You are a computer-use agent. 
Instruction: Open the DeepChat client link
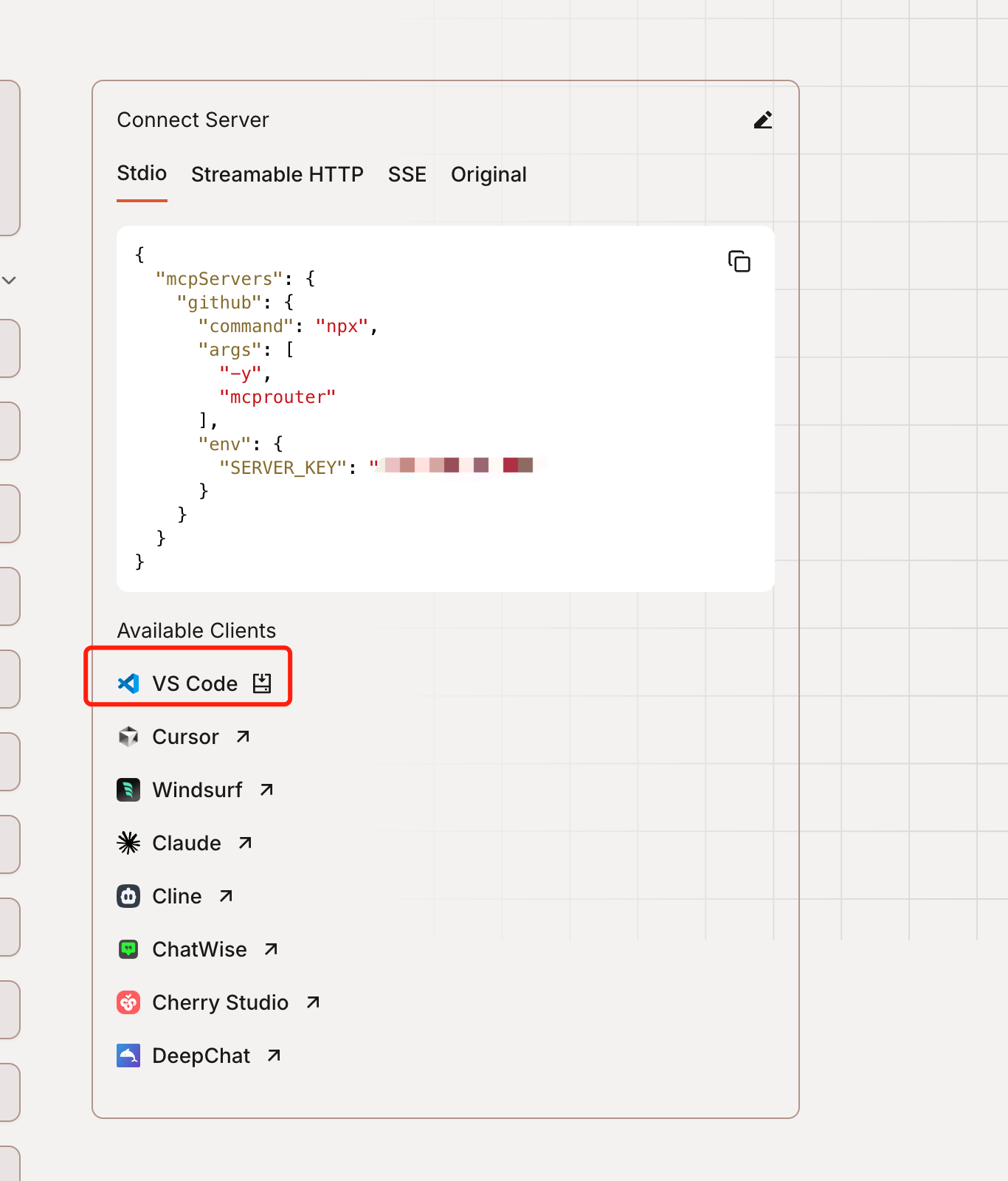click(x=201, y=1056)
